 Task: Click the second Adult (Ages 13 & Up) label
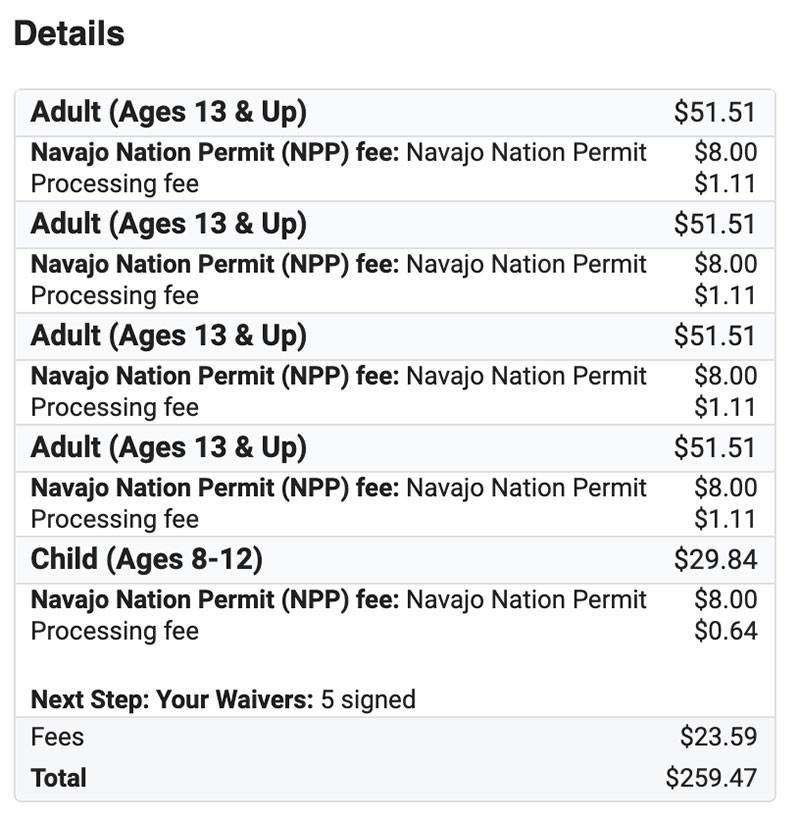pos(168,223)
